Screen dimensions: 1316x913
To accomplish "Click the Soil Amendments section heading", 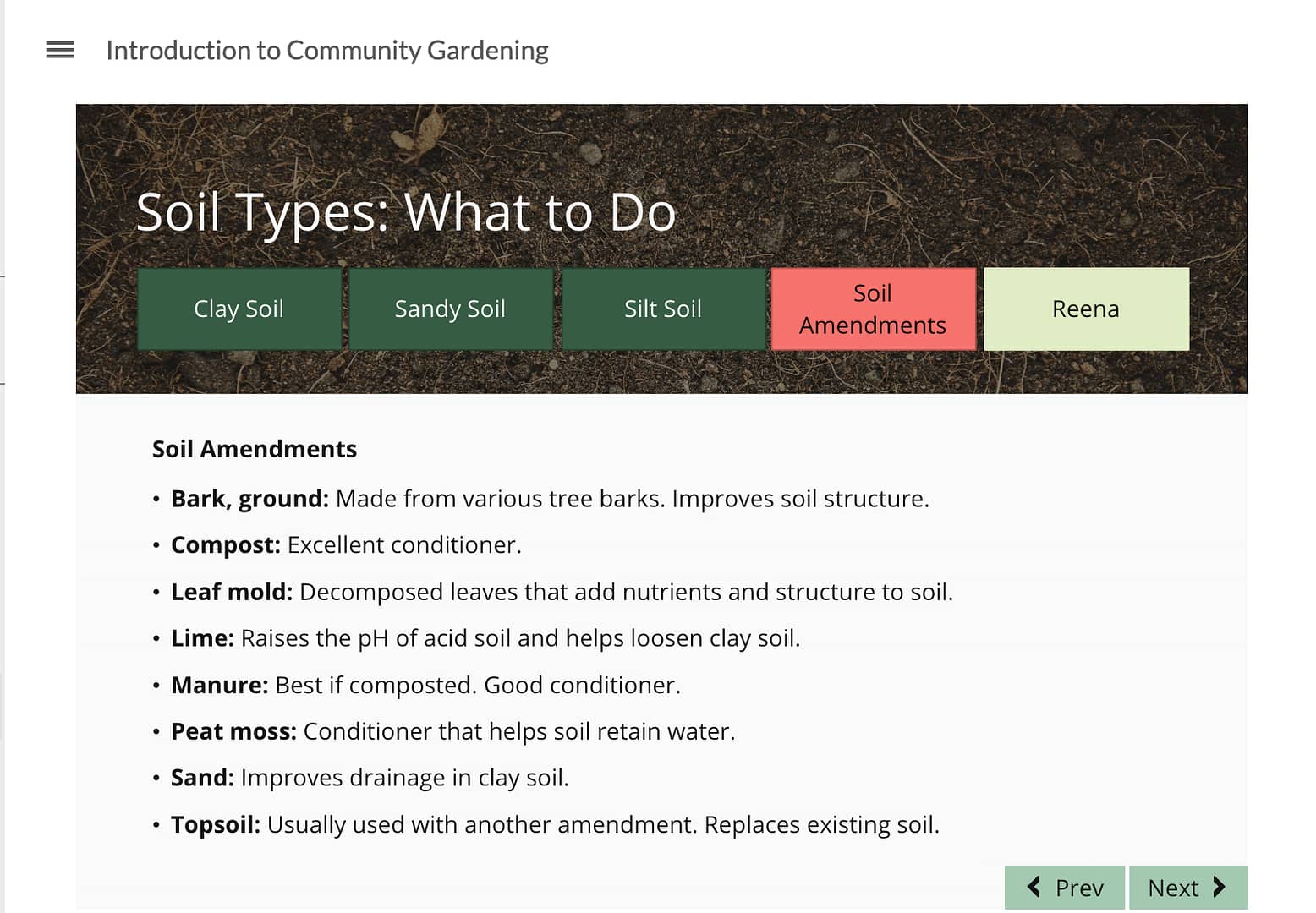I will pos(255,449).
